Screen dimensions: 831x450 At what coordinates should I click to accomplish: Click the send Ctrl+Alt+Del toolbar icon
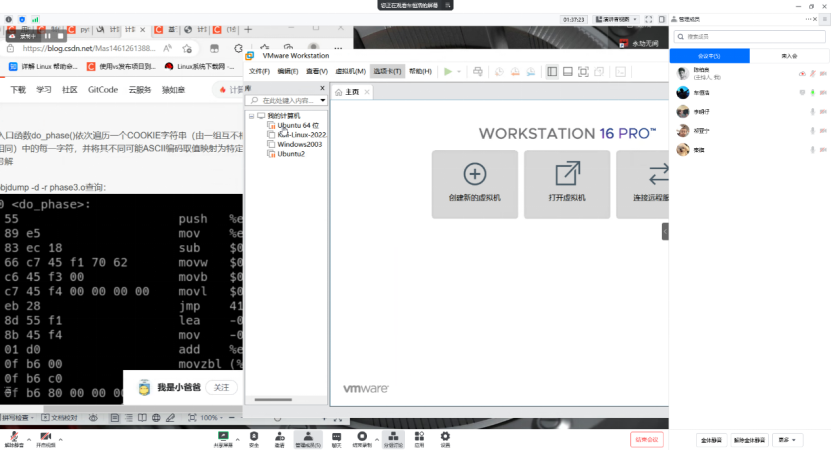click(477, 71)
